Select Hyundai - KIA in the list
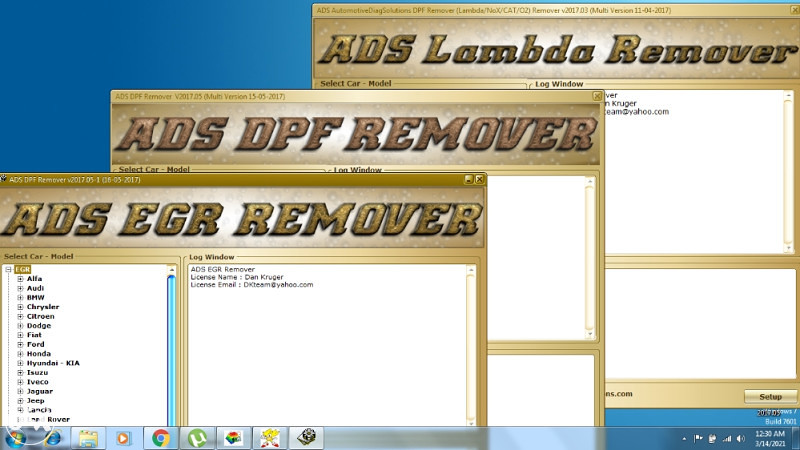The height and width of the screenshot is (450, 800). (x=53, y=363)
